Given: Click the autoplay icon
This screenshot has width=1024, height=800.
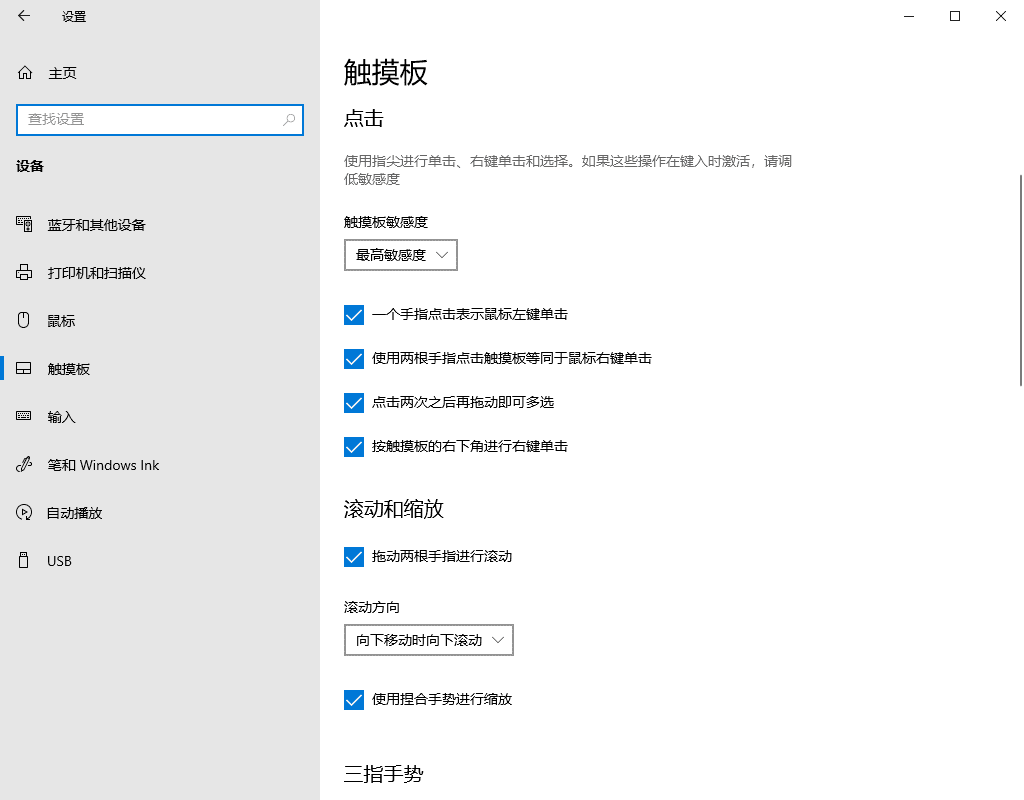Looking at the screenshot, I should 24,513.
